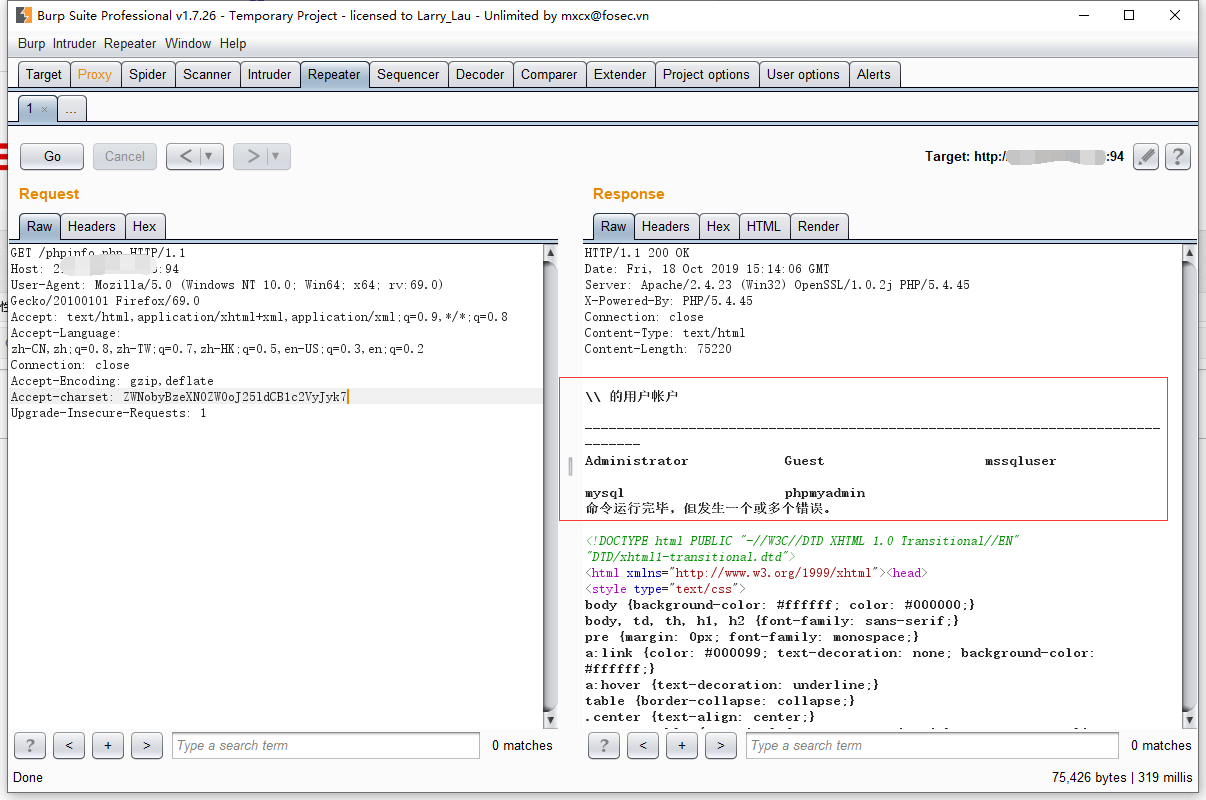Viewport: 1206px width, 800px height.
Task: Open the Project options tab
Action: pos(706,74)
